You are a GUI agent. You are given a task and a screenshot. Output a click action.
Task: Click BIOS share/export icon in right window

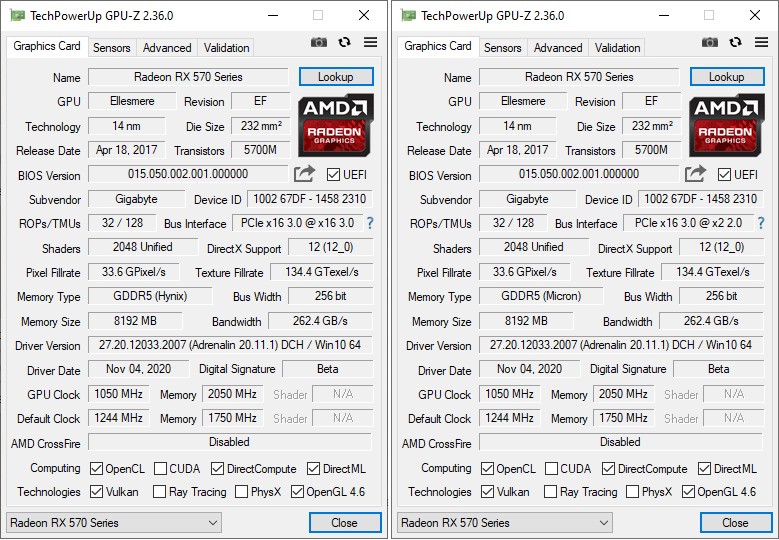695,174
